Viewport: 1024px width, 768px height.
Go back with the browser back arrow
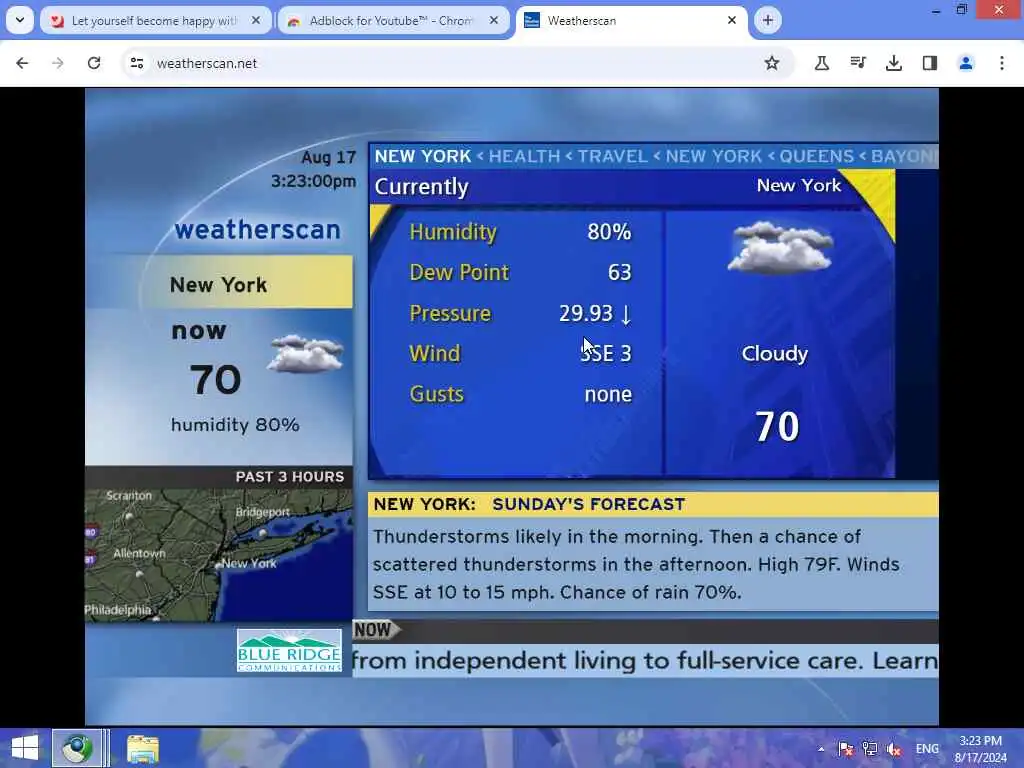(22, 63)
